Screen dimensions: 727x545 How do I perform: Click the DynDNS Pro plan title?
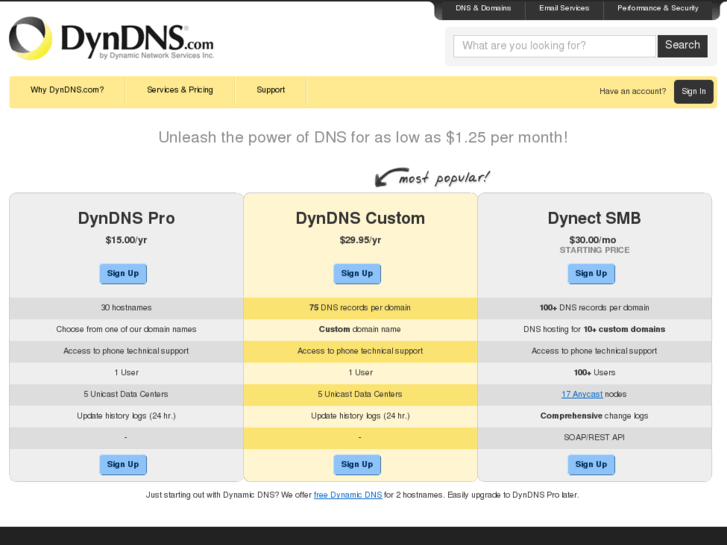[126, 218]
